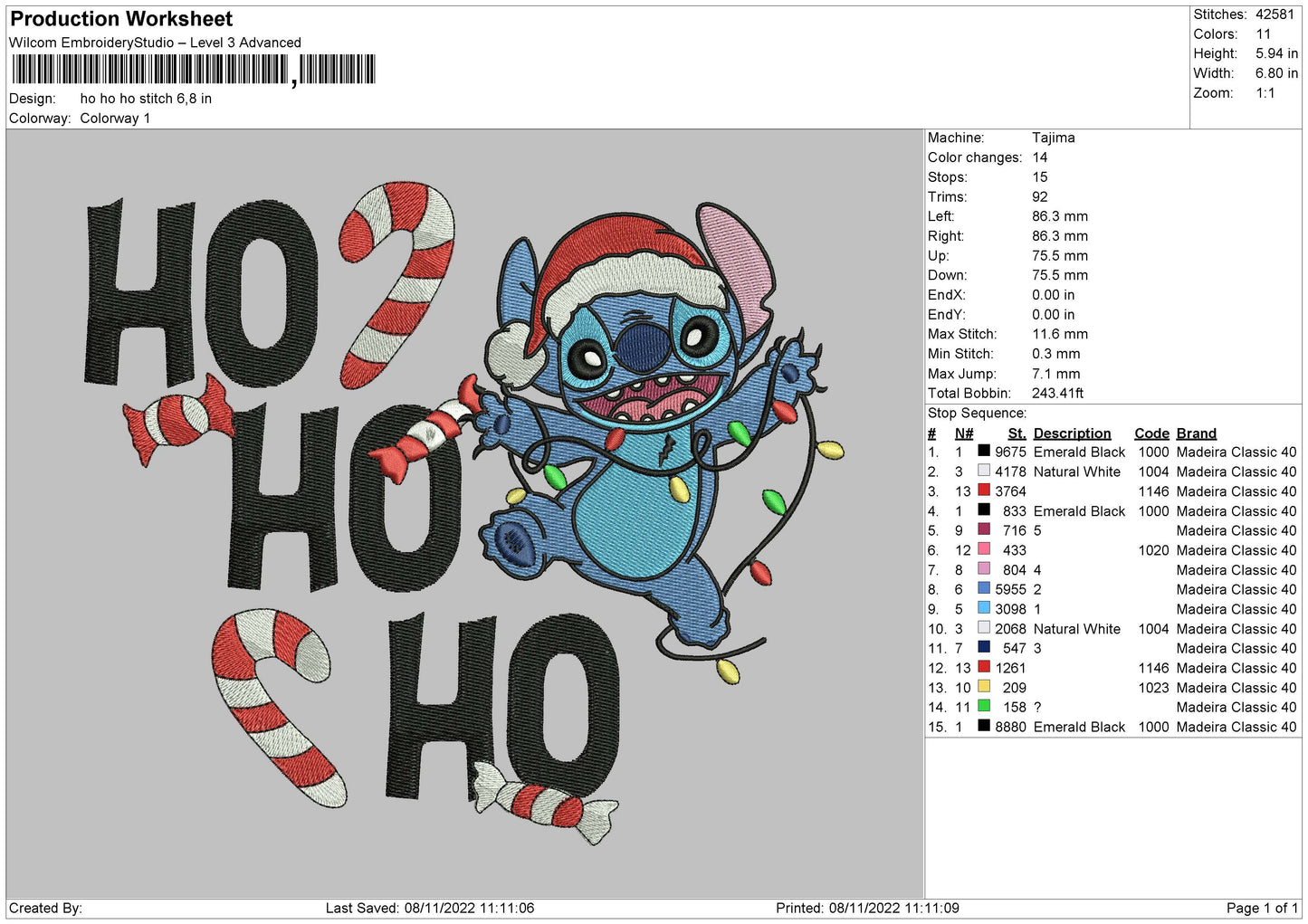
Task: Click the candy cane beside the top HO
Action: (x=395, y=283)
